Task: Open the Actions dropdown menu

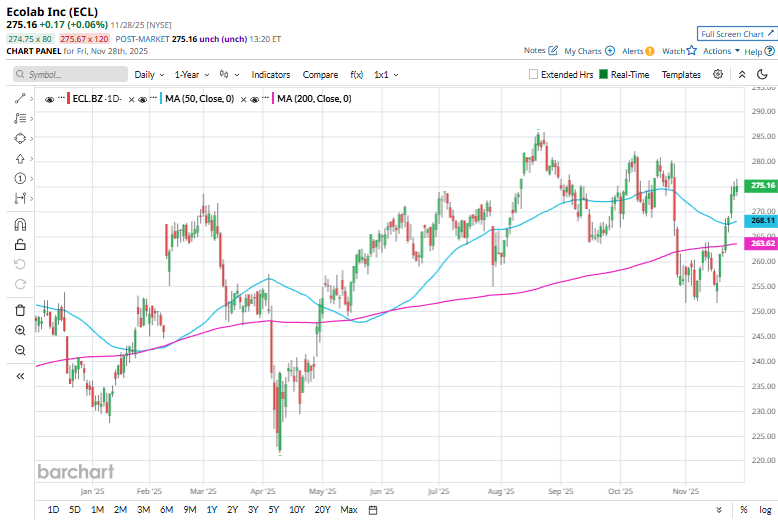Action: pyautogui.click(x=721, y=50)
